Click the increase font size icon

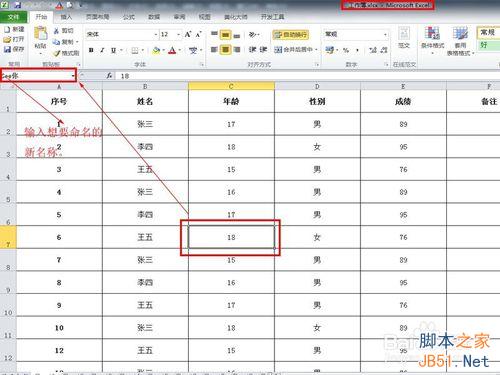click(x=188, y=34)
